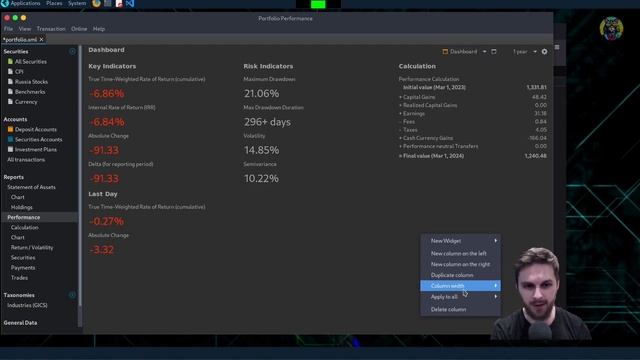Choose New column on the right
Image resolution: width=640 pixels, height=360 pixels.
(x=460, y=264)
